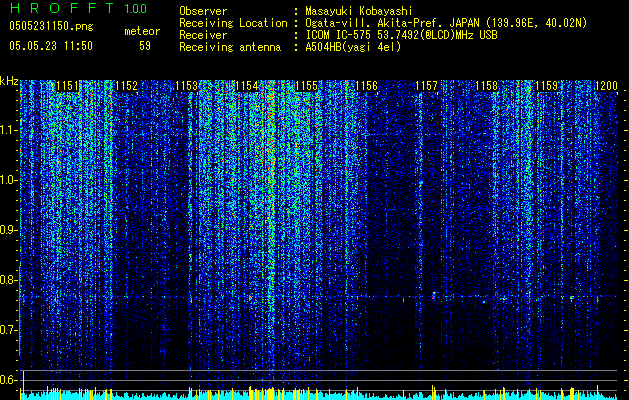Click the kHz axis unit label
629x400 pixels.
tap(9, 81)
